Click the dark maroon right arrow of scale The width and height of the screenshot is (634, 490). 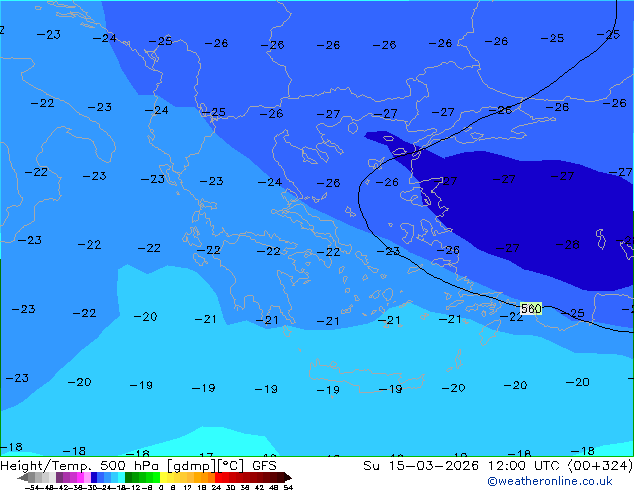288,477
